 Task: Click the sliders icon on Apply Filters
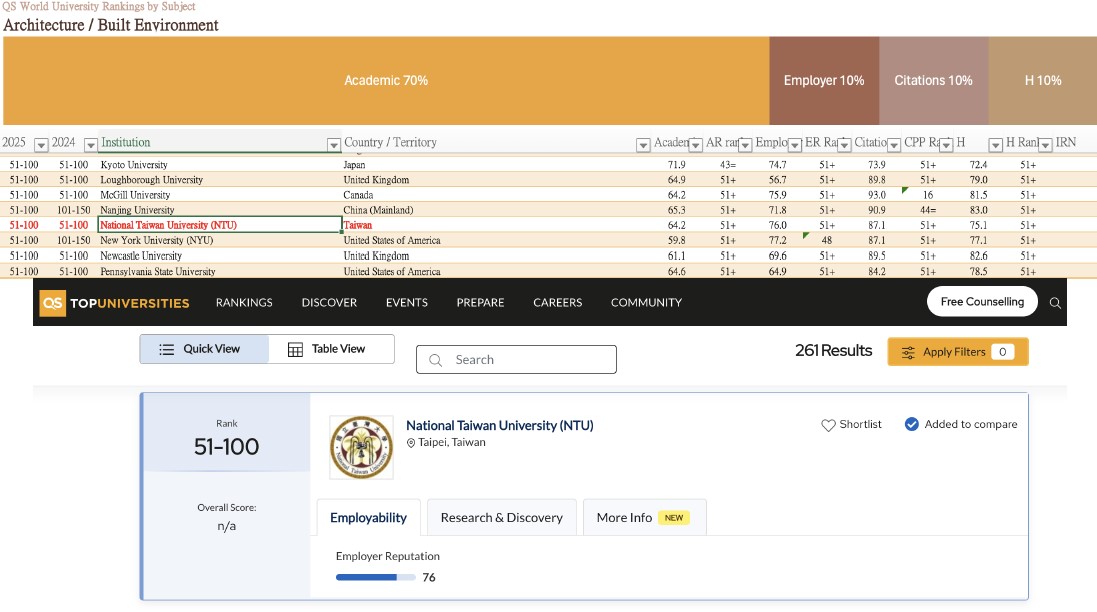[x=908, y=352]
